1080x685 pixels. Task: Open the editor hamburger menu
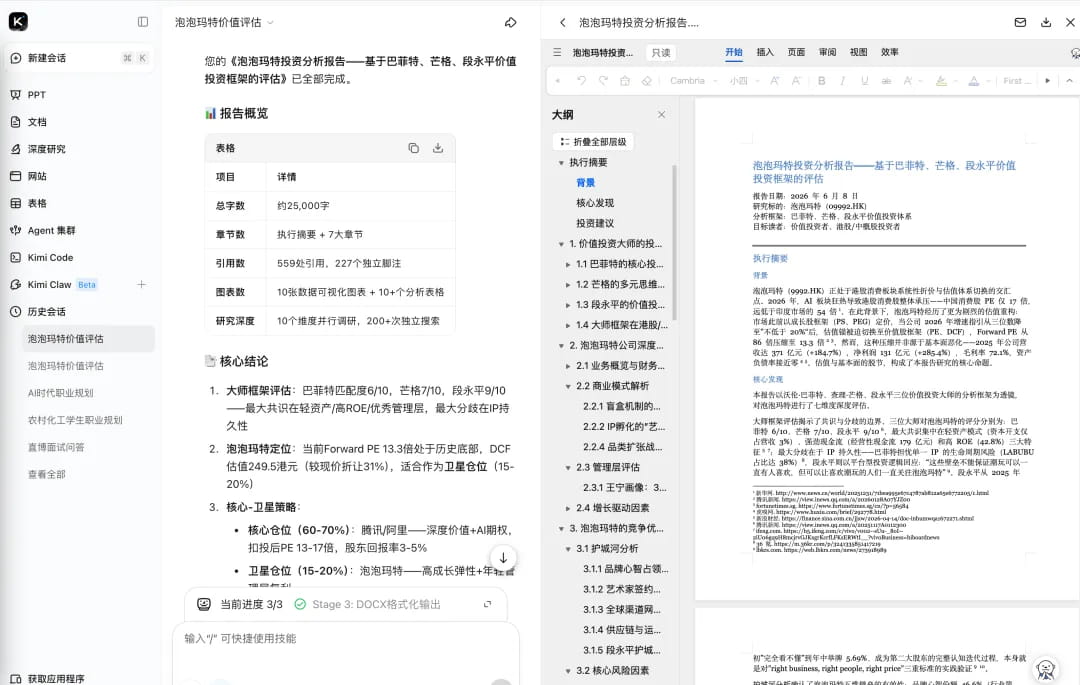(557, 52)
